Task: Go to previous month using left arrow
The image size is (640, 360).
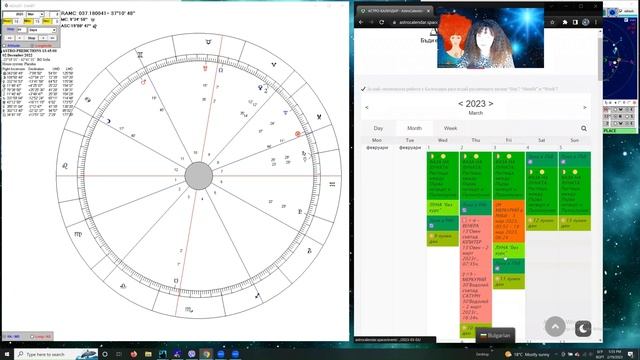Action: coord(367,107)
